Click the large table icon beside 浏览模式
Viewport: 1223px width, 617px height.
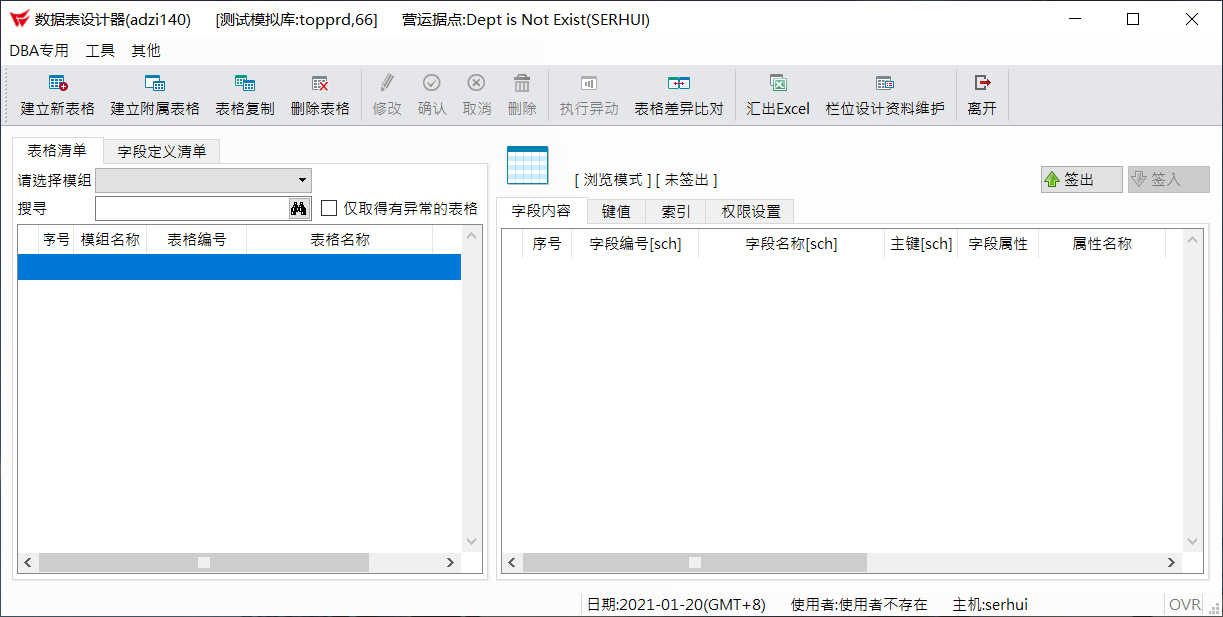pyautogui.click(x=527, y=165)
